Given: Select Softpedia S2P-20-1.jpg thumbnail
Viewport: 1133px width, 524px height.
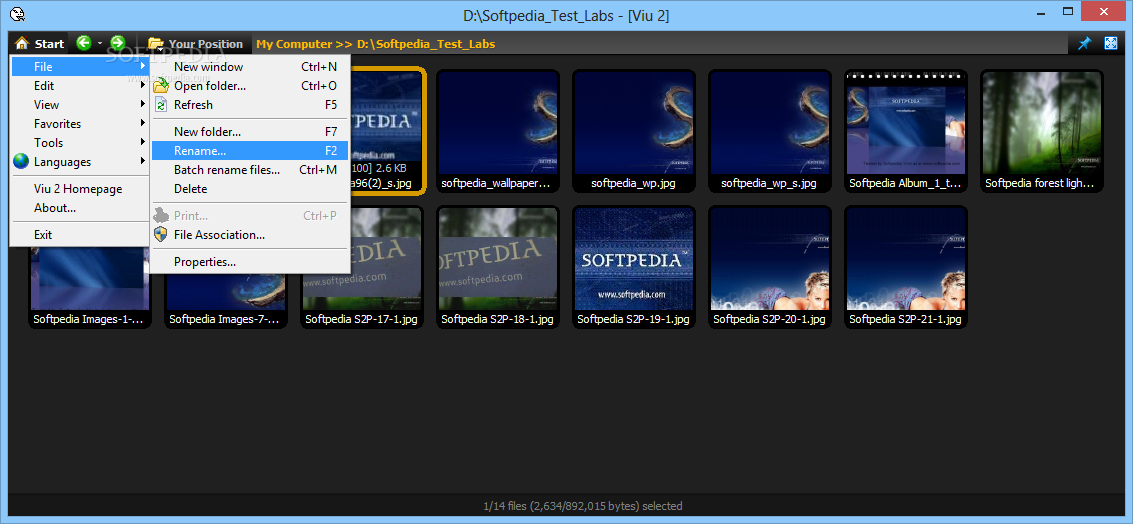Looking at the screenshot, I should coord(769,267).
